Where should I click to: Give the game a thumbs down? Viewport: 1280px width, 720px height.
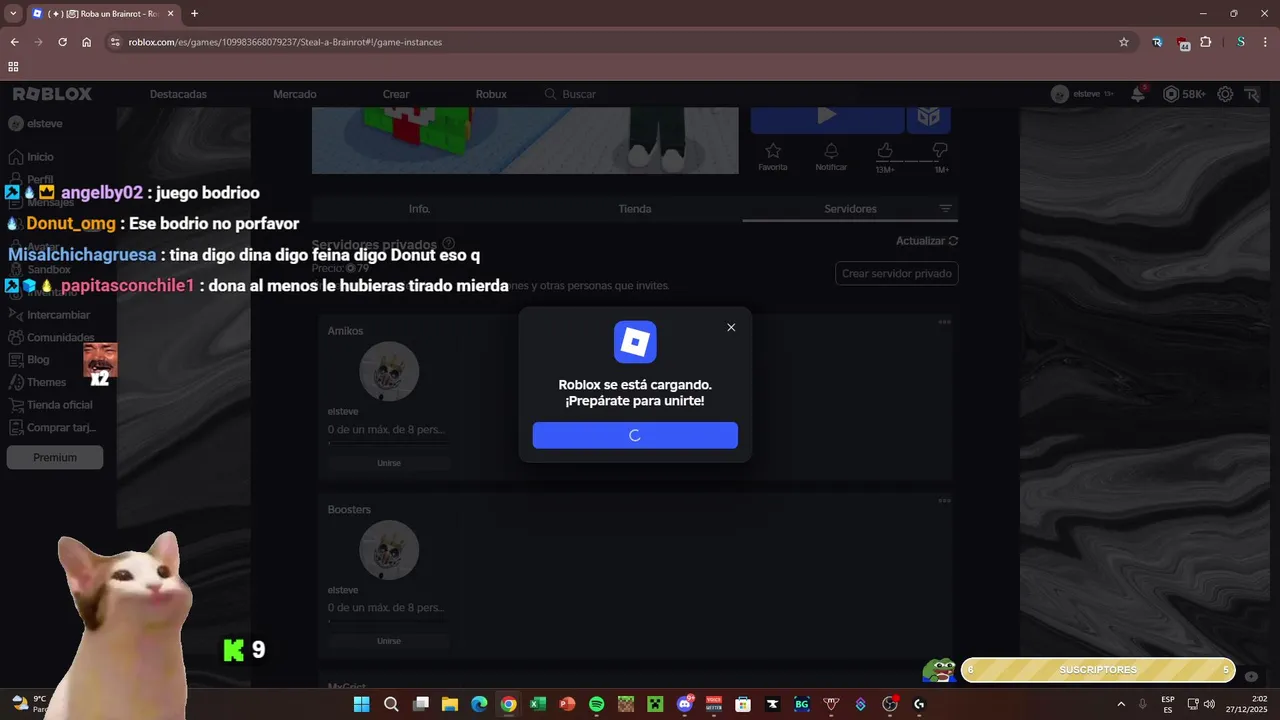(x=940, y=152)
